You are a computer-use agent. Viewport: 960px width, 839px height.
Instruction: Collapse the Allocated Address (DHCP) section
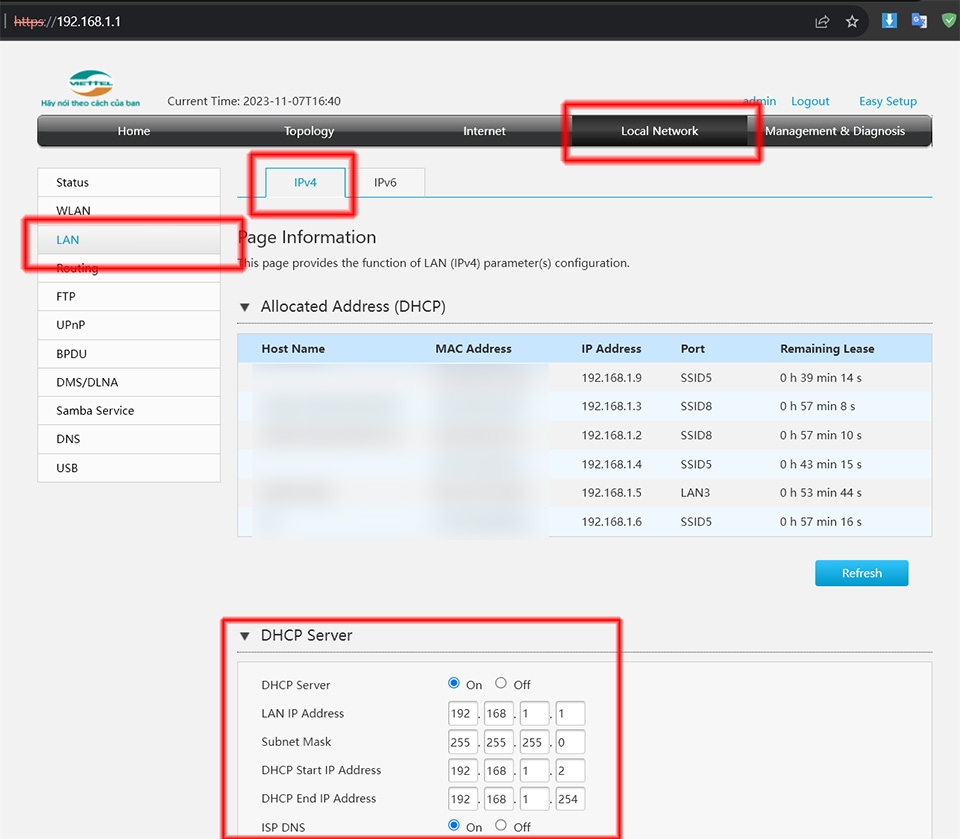245,307
